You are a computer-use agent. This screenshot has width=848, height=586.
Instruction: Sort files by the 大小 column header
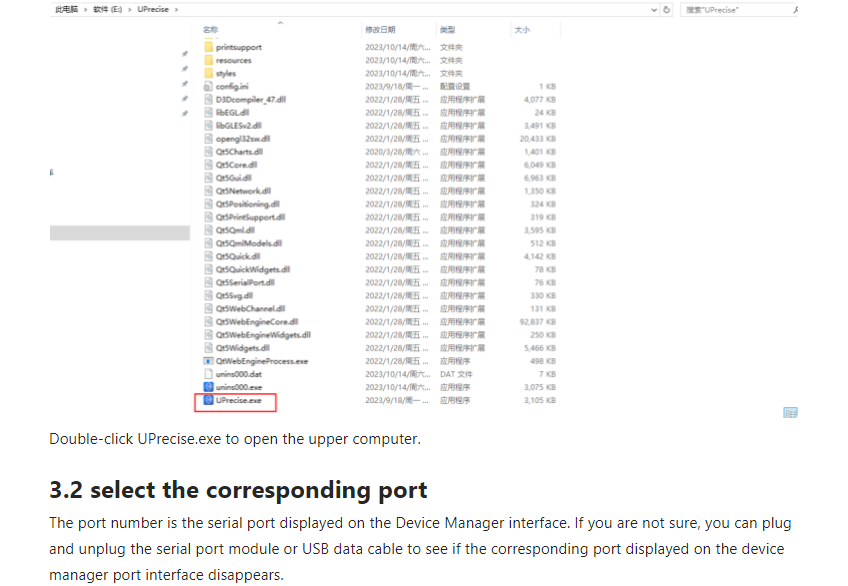pyautogui.click(x=522, y=30)
